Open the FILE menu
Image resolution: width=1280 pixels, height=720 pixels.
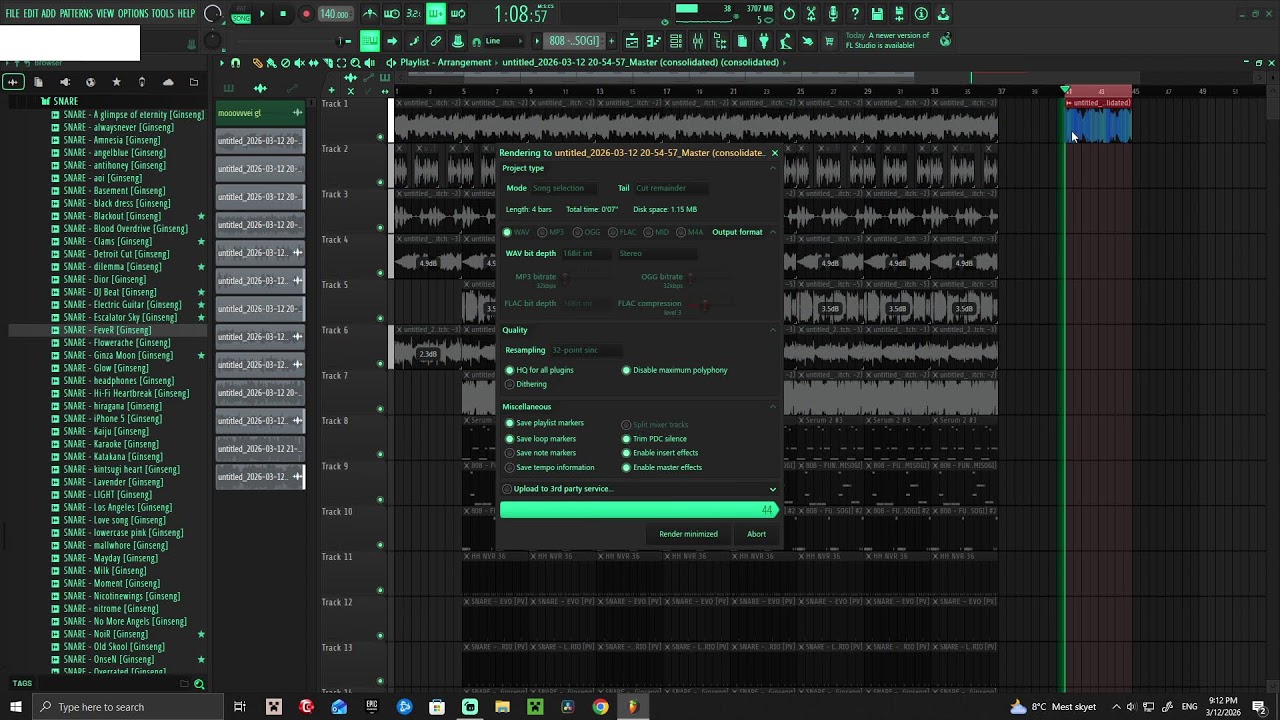click(x=12, y=14)
